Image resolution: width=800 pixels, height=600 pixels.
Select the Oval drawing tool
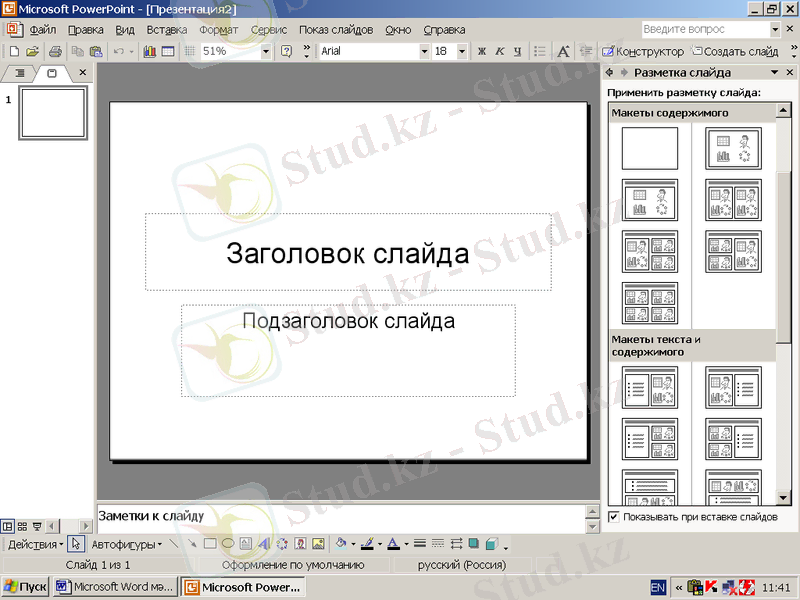[228, 545]
